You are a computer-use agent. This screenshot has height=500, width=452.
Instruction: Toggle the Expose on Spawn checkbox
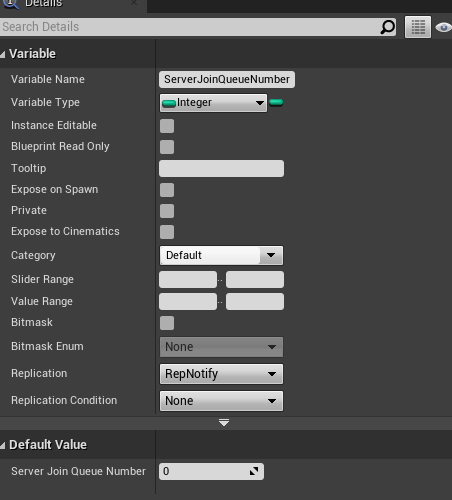167,190
